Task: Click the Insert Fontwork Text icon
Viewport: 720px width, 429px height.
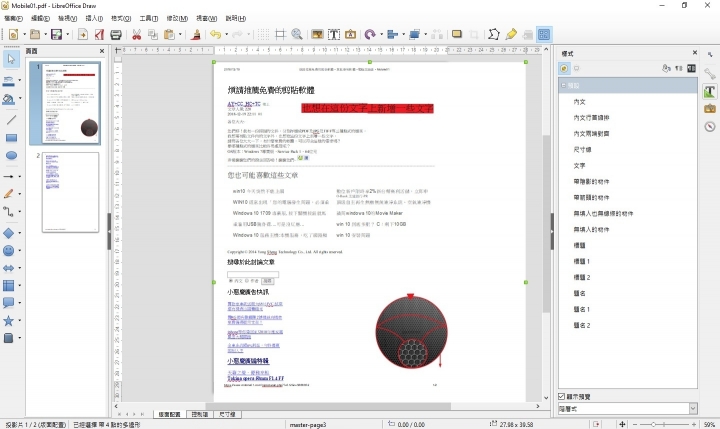Action: tap(350, 34)
